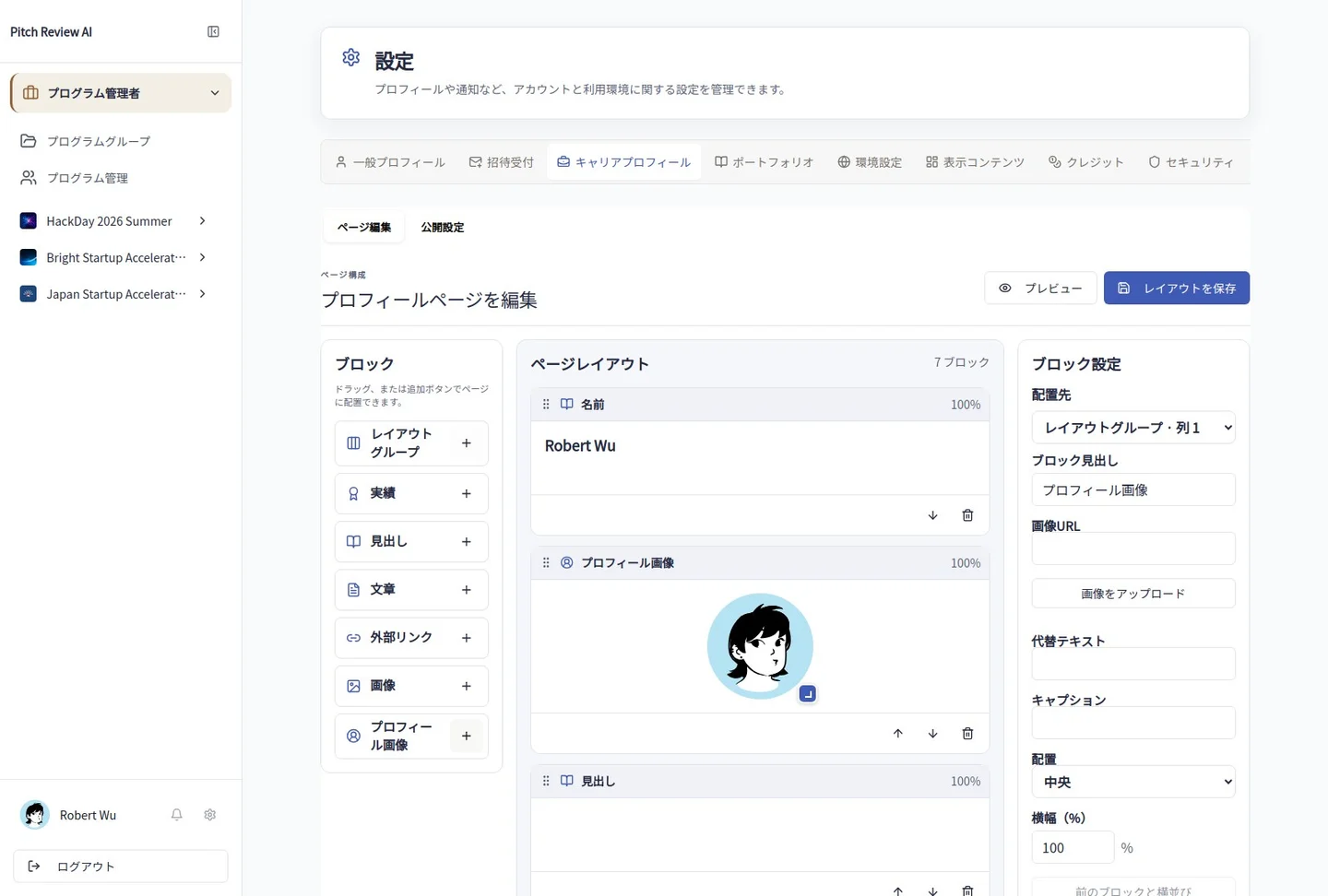Add a 文章 block with plus
The width and height of the screenshot is (1328, 896).
pyautogui.click(x=467, y=590)
